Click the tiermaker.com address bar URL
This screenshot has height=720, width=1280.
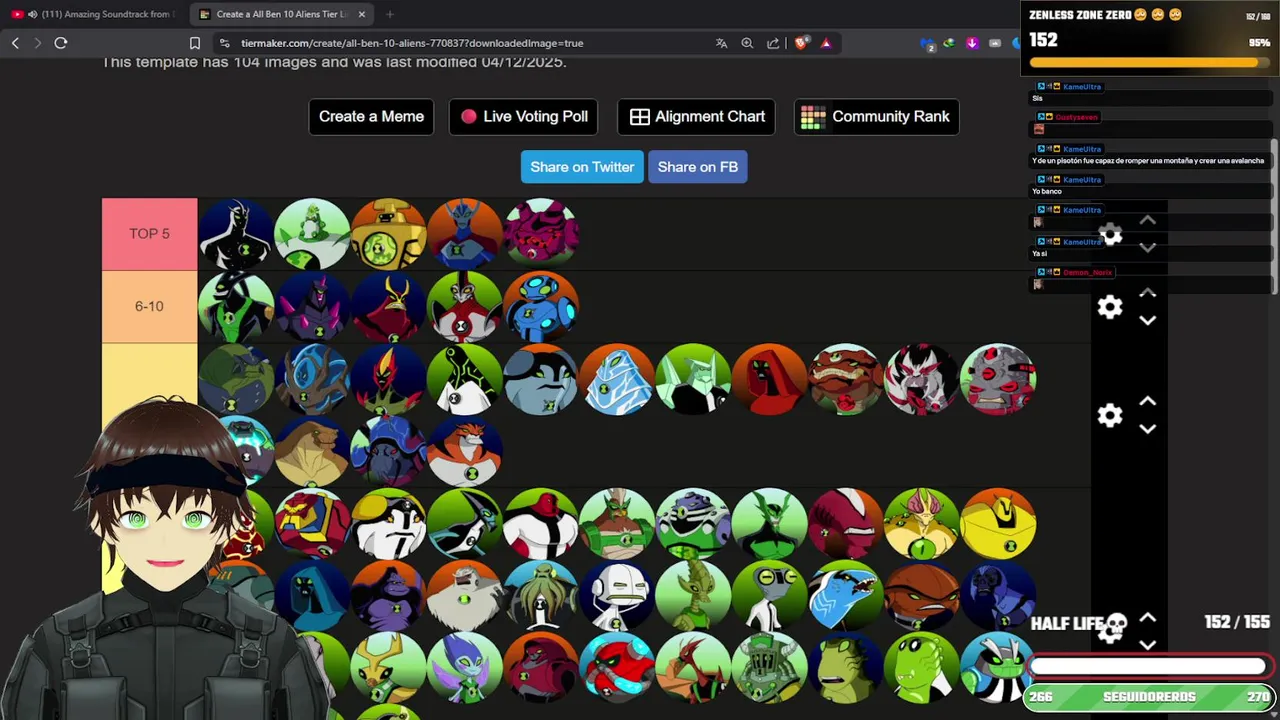click(x=412, y=43)
